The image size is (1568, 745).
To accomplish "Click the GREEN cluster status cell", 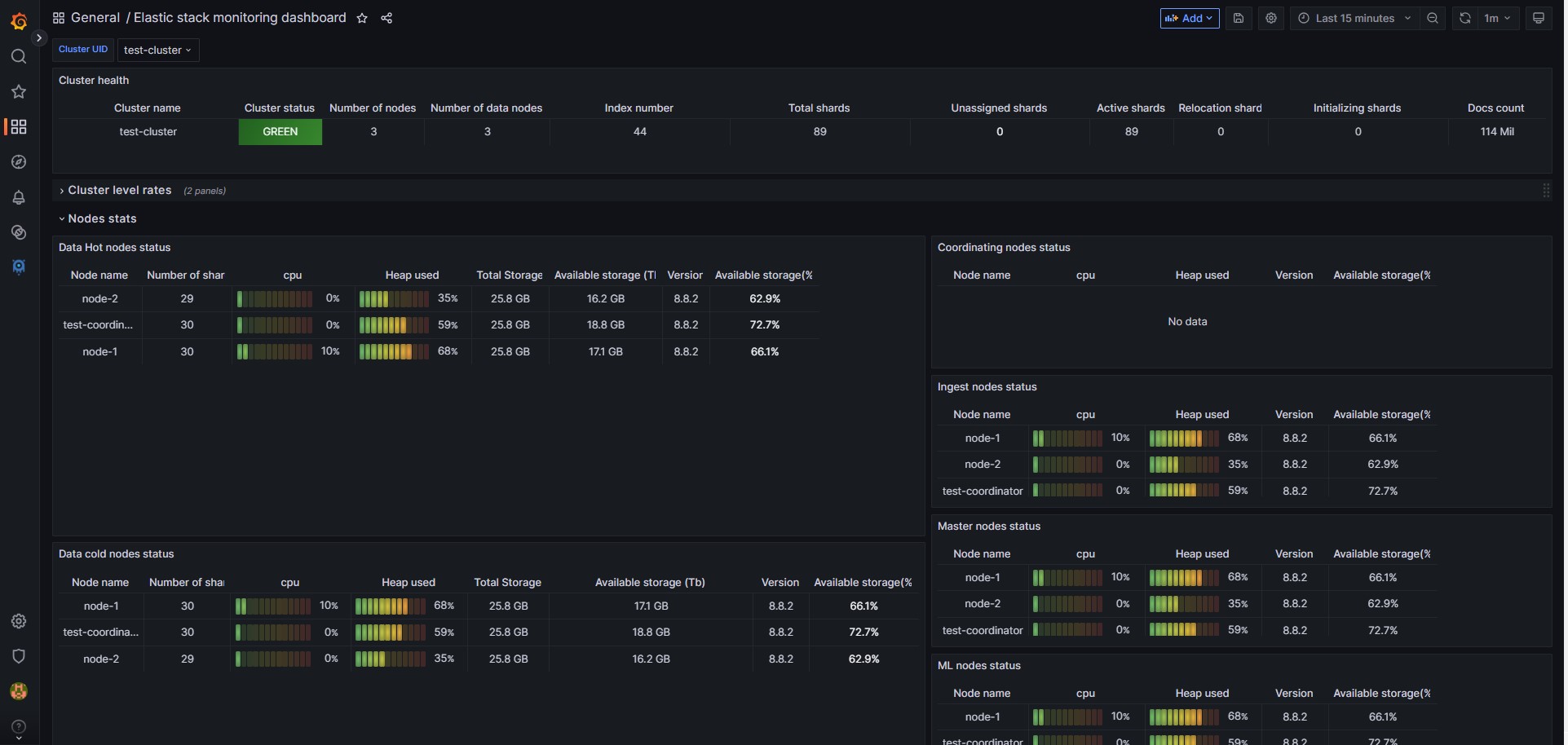I will pos(280,131).
